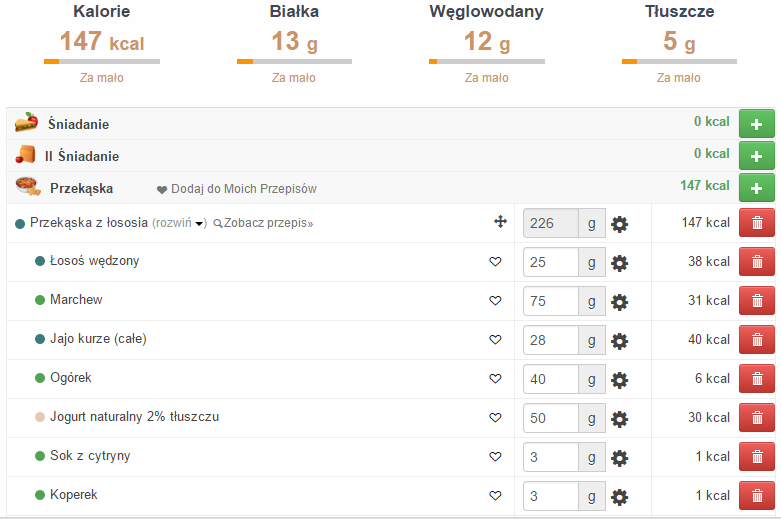The height and width of the screenshot is (519, 781).
Task: Click the green plus for II Śniadanie
Action: 756,157
